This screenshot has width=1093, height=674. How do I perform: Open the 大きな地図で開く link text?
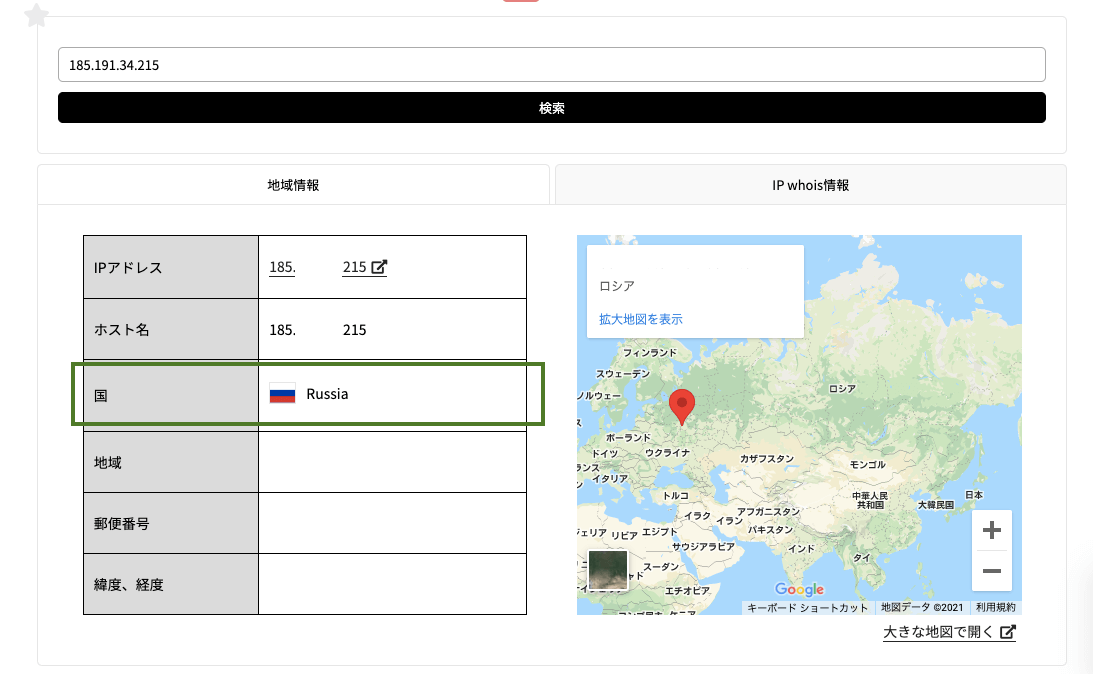click(x=939, y=633)
